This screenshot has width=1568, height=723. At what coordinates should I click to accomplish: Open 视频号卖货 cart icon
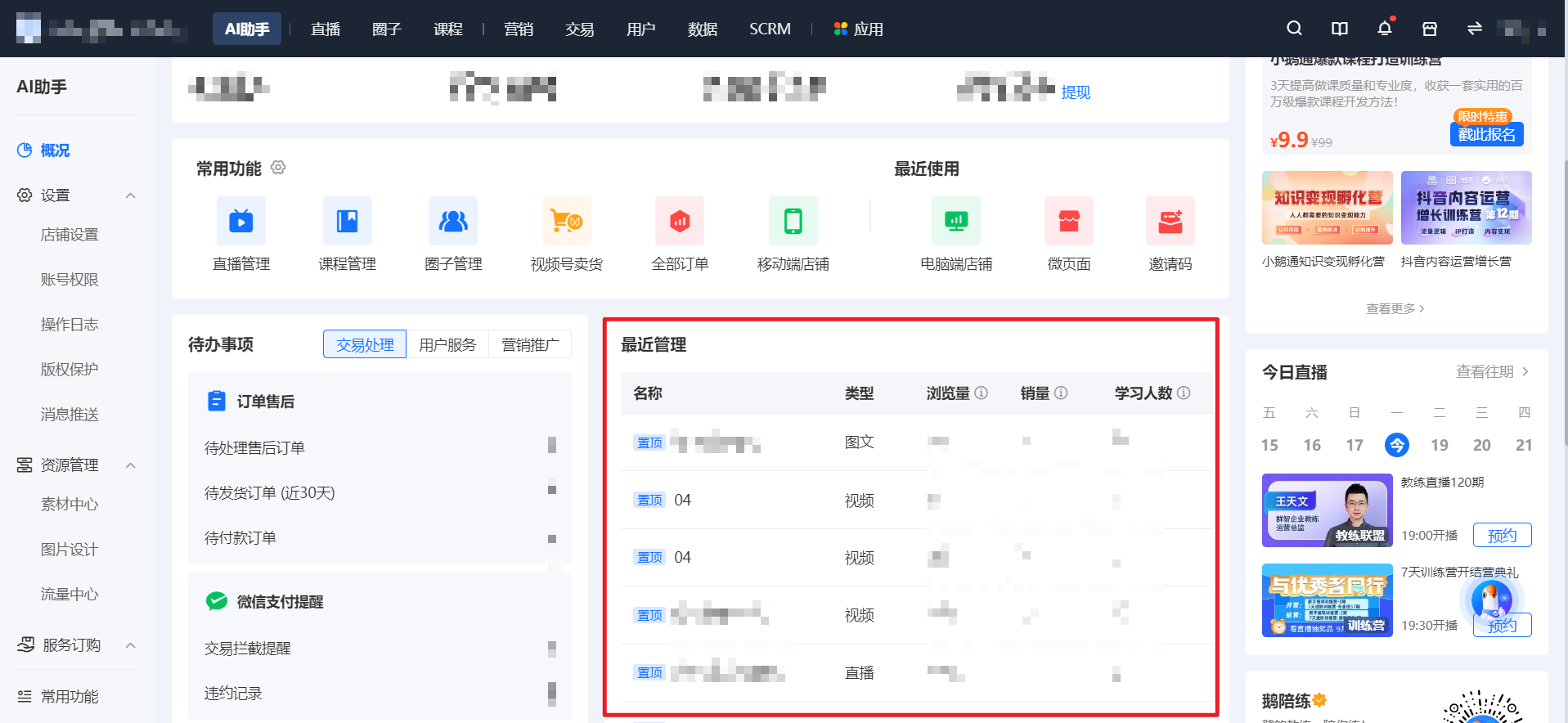click(567, 221)
